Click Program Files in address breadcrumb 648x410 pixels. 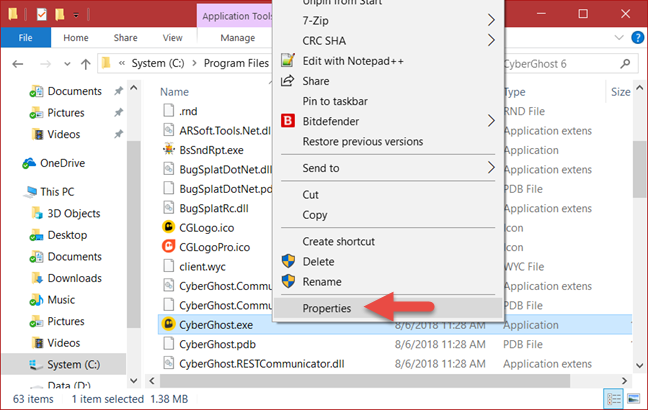236,63
